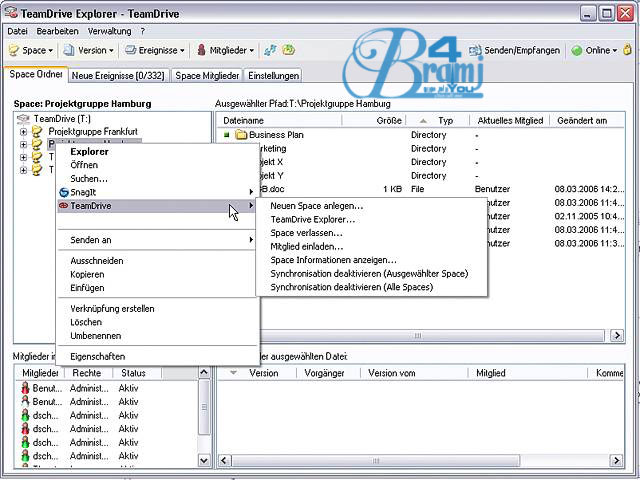Click first Benut... member icon
Screen dimensions: 640x480
point(25,388)
